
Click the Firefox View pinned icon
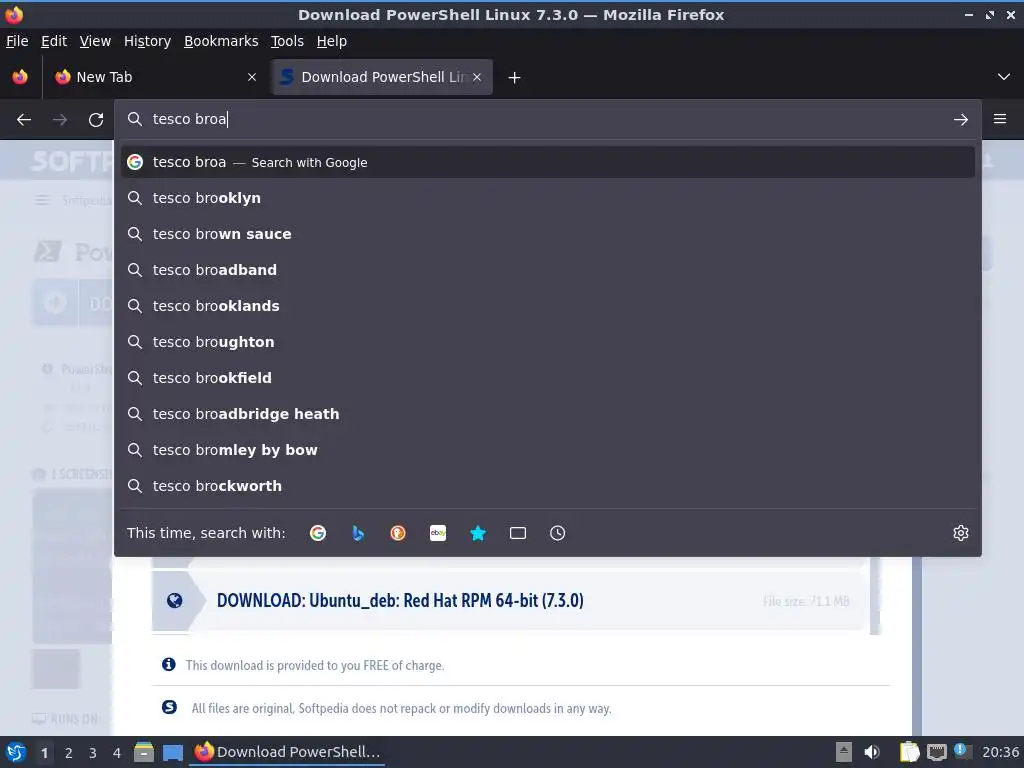point(20,77)
